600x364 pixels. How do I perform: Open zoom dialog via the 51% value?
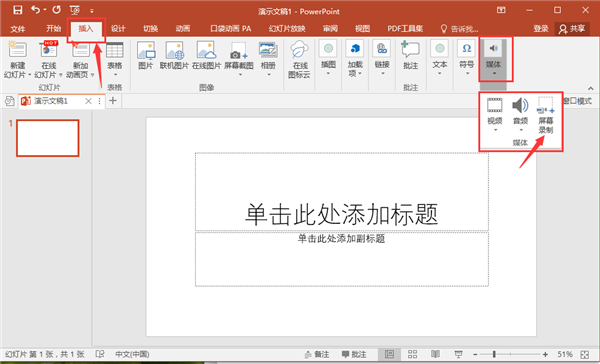565,354
